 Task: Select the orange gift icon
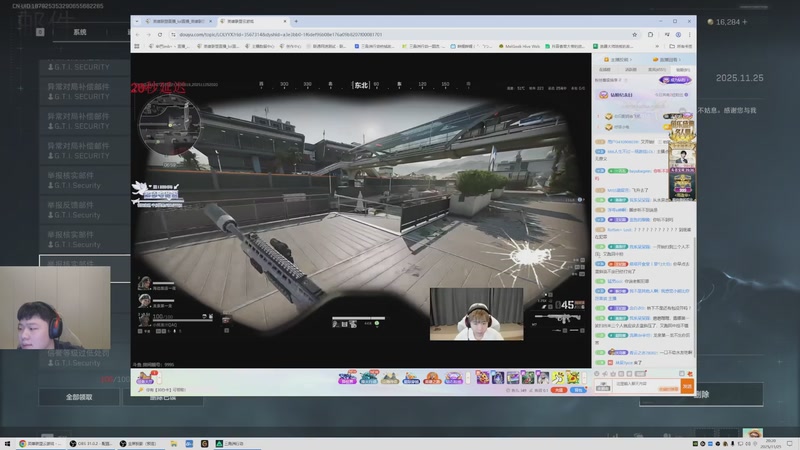click(x=432, y=378)
